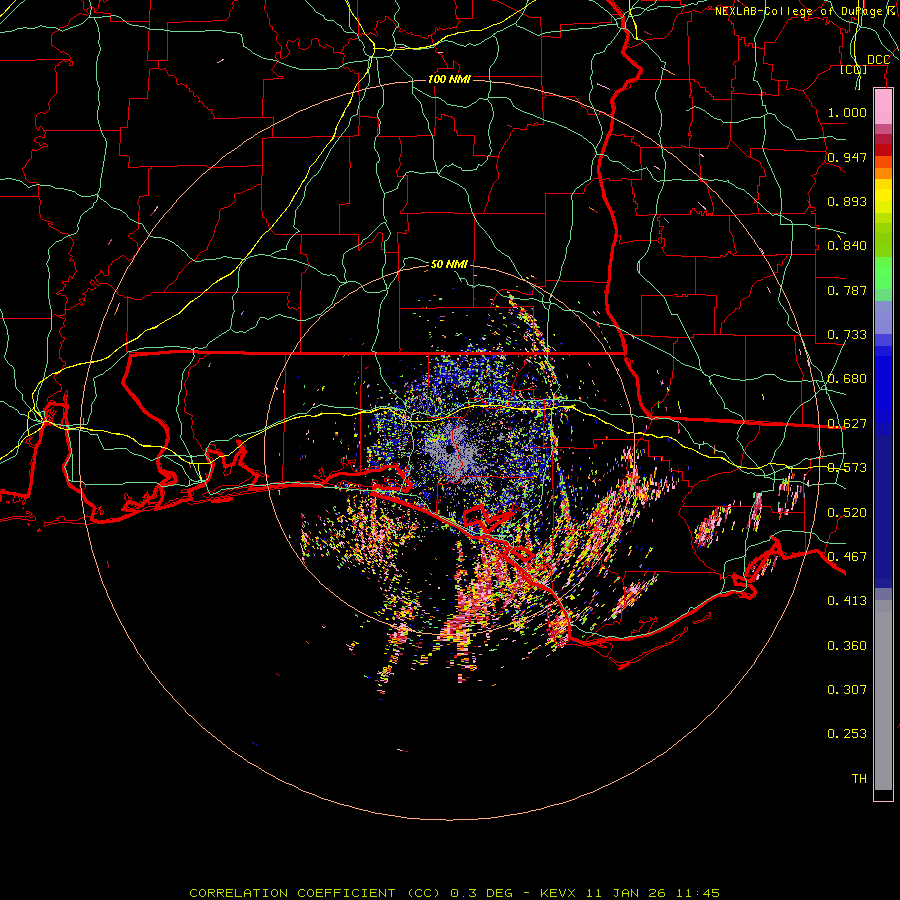900x900 pixels.
Task: Click the 0.413 value on the color scale
Action: (847, 601)
